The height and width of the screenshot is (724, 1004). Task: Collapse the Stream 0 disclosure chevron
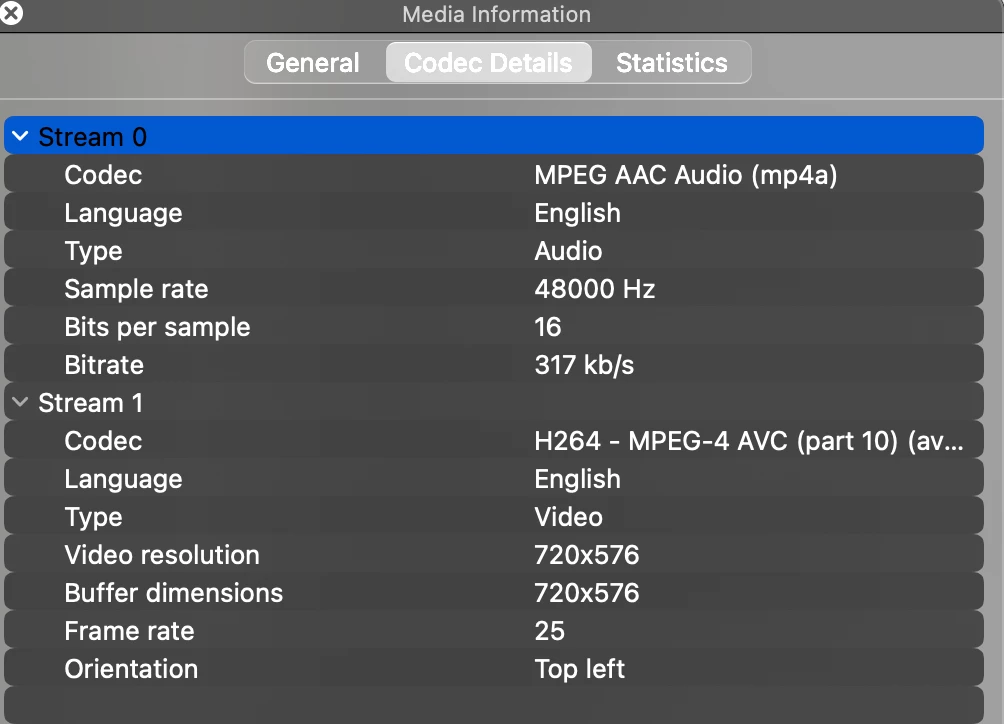click(20, 137)
